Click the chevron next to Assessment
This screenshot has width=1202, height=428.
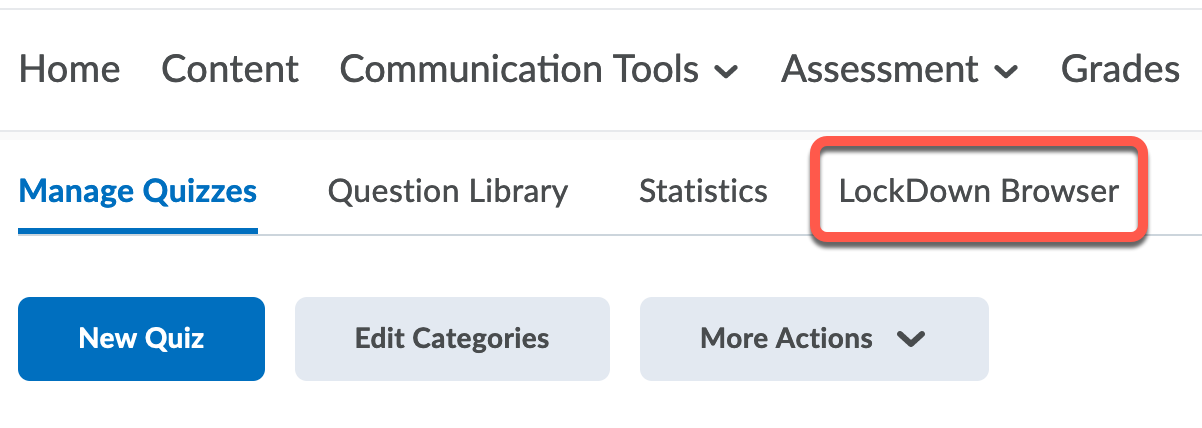(x=1007, y=72)
